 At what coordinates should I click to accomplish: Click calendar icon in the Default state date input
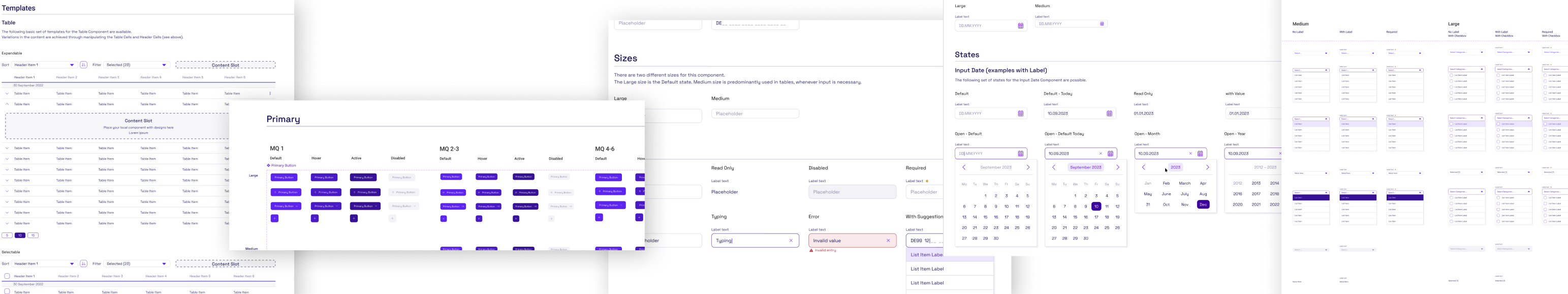coord(1021,113)
